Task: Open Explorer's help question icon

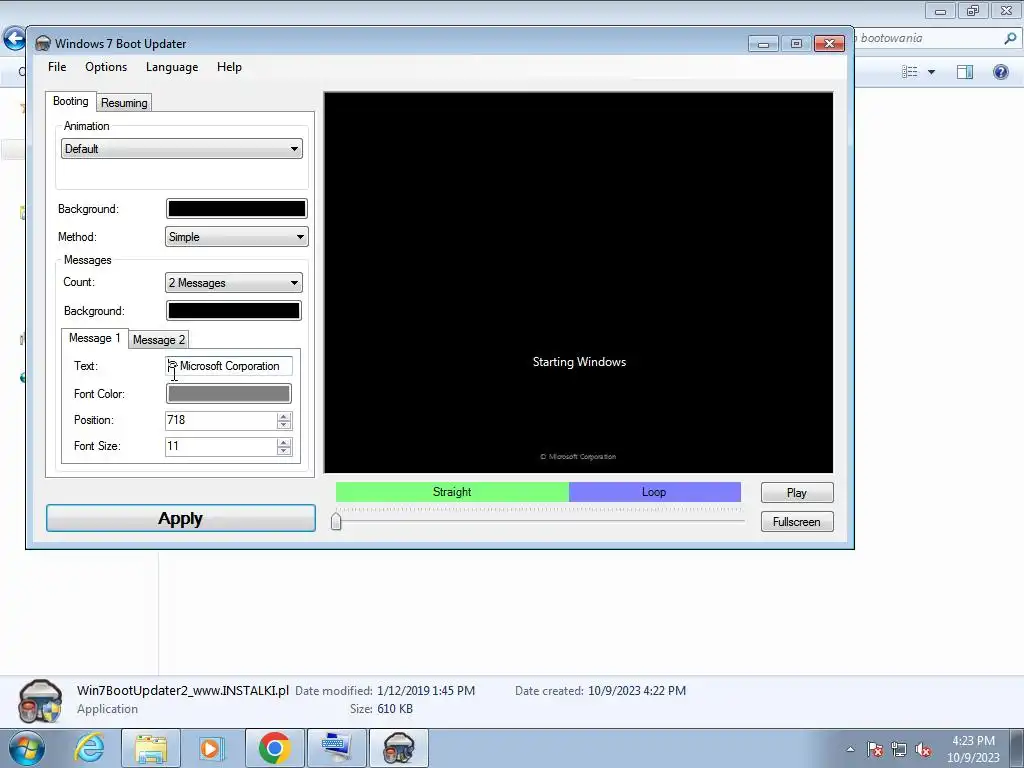Action: (x=1000, y=72)
